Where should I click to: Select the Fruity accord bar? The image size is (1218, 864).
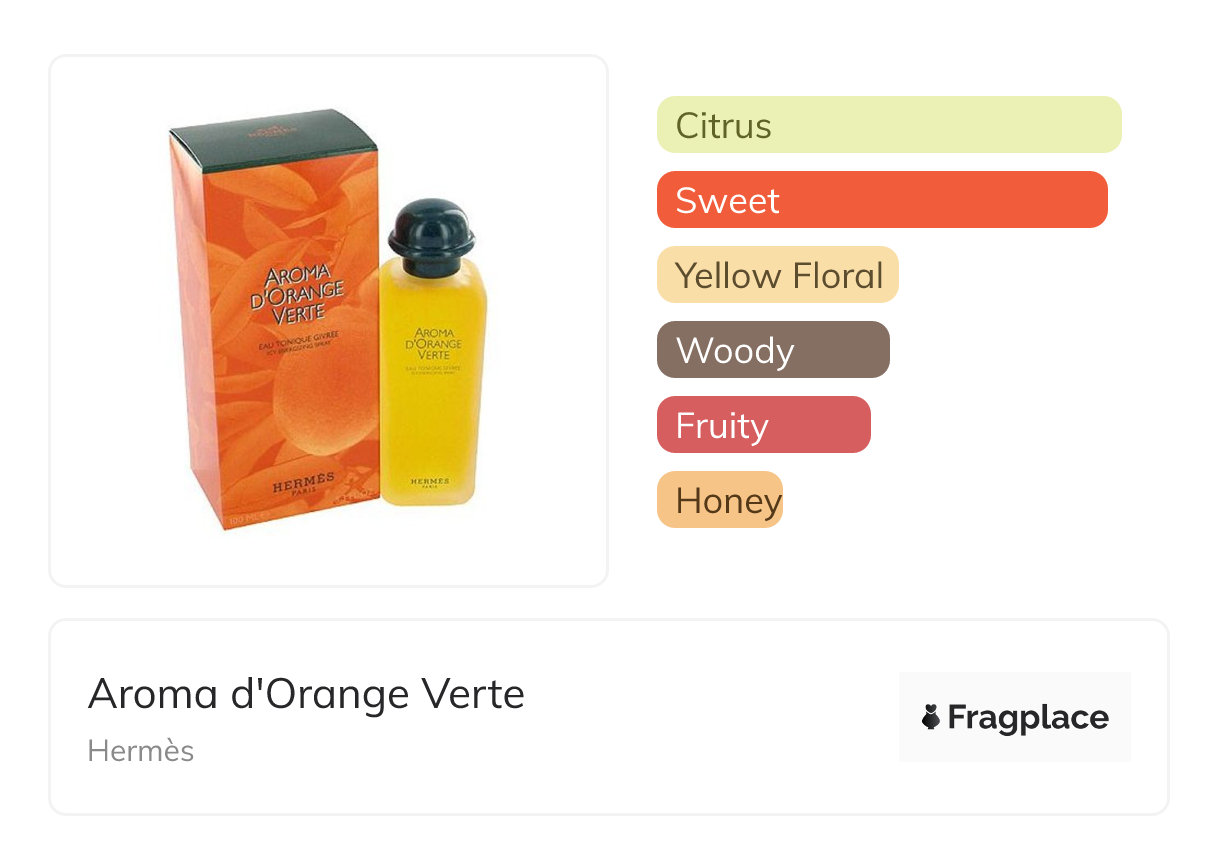click(x=763, y=425)
